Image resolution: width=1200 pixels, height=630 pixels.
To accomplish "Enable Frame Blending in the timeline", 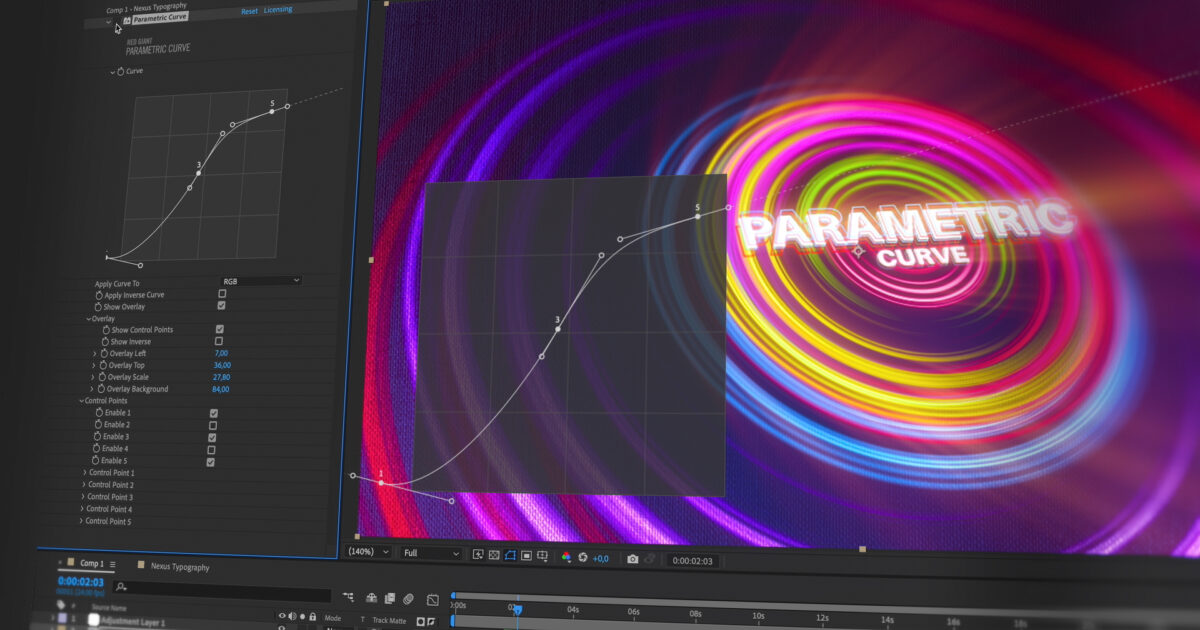I will click(x=389, y=596).
